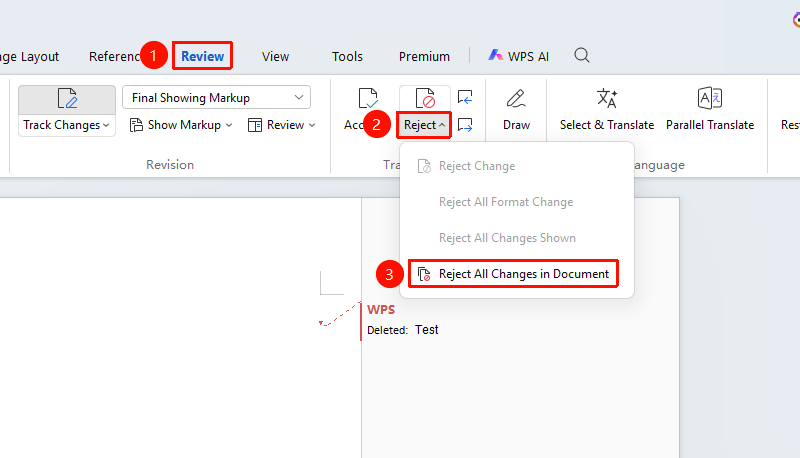Click the Track Changes pencil-page icon
Viewport: 800px width, 458px height.
67,98
